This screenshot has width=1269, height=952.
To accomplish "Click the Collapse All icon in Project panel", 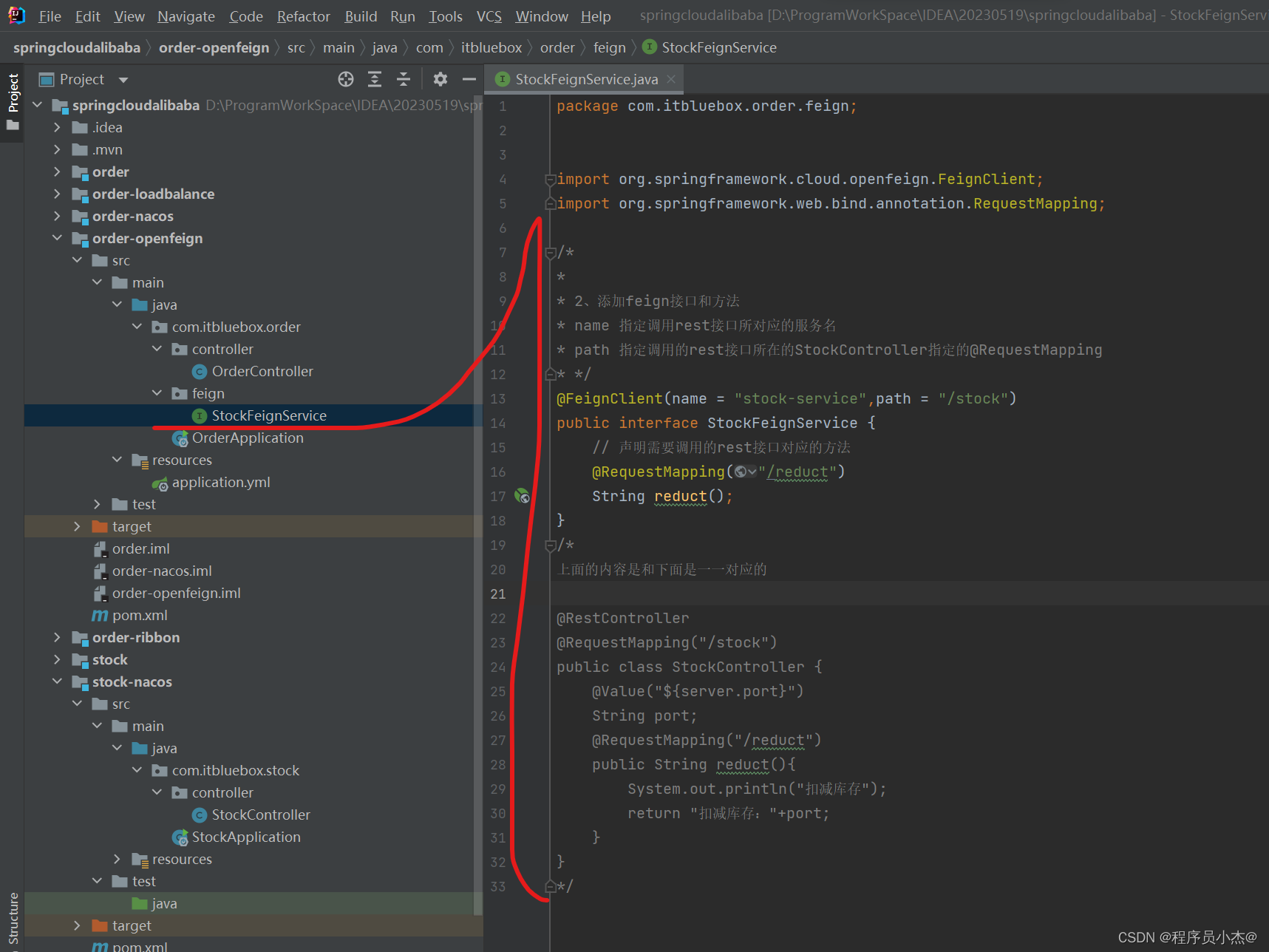I will pyautogui.click(x=404, y=79).
